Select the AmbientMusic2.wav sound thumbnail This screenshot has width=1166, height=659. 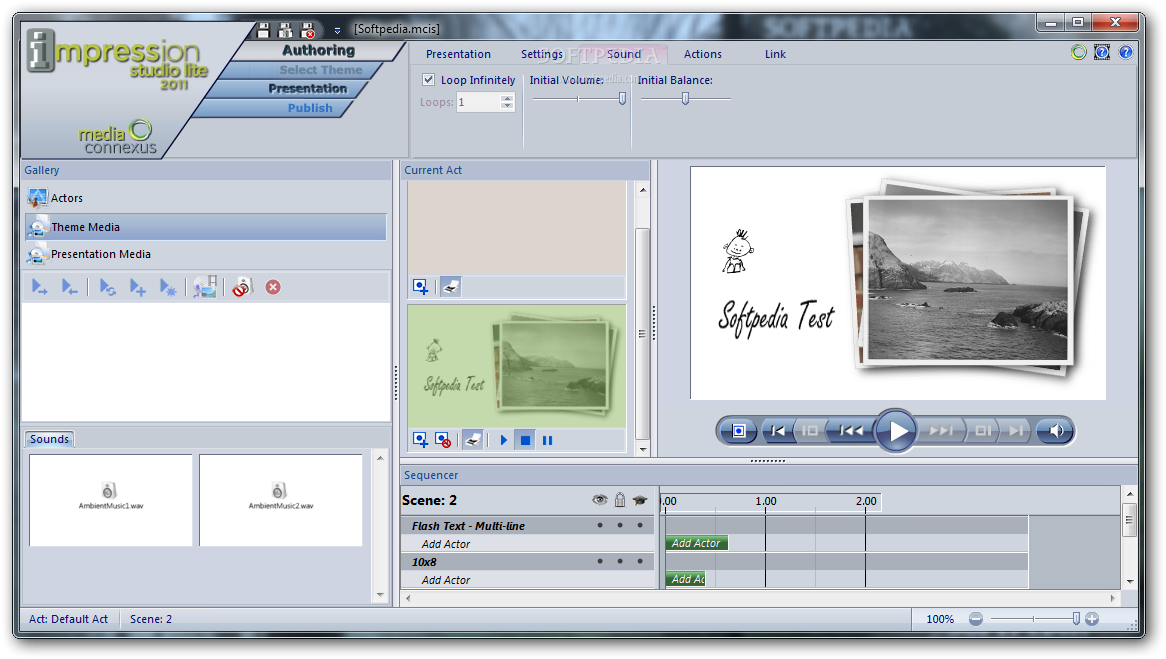click(x=280, y=500)
